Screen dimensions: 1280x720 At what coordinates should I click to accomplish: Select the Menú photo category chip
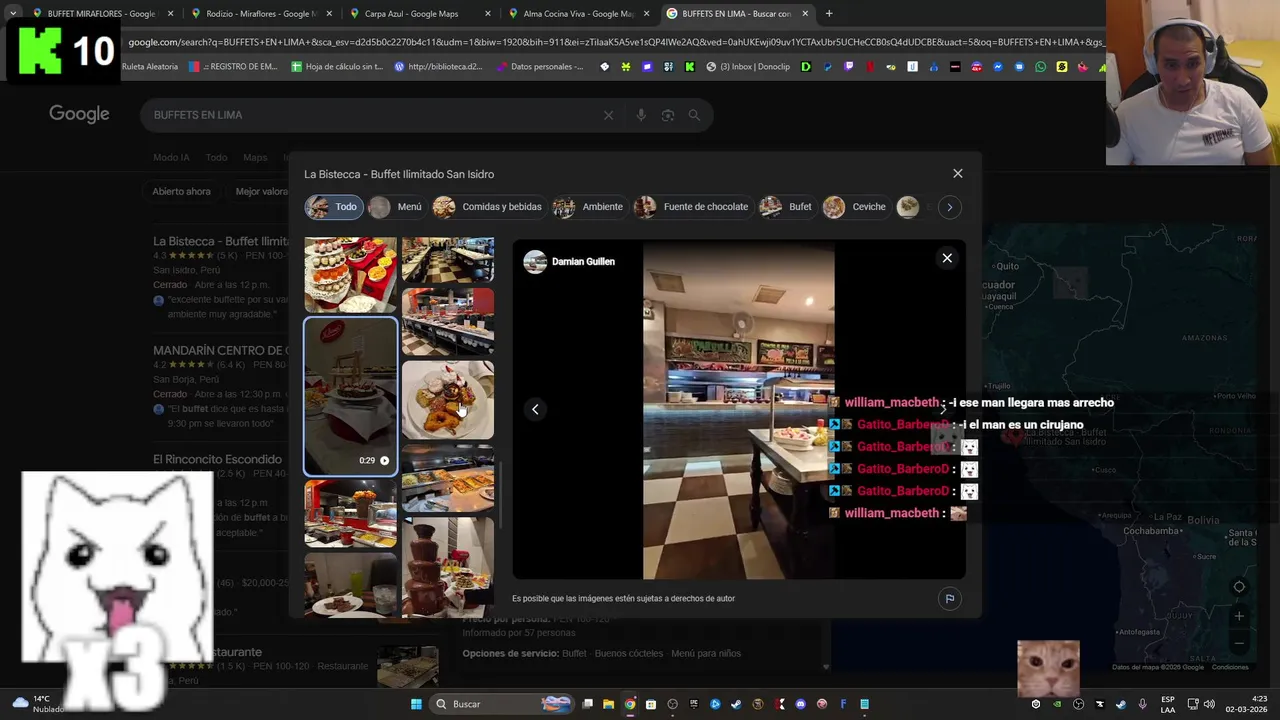point(396,207)
